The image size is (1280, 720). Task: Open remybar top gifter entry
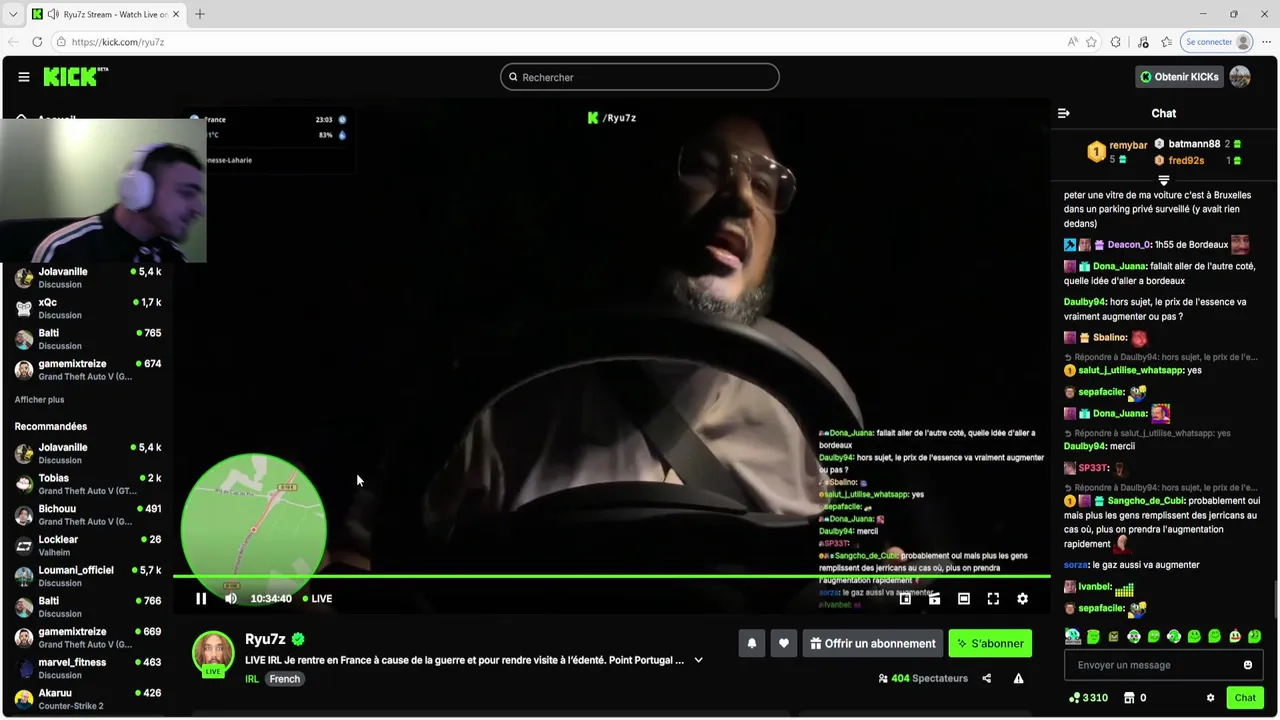tap(1117, 152)
